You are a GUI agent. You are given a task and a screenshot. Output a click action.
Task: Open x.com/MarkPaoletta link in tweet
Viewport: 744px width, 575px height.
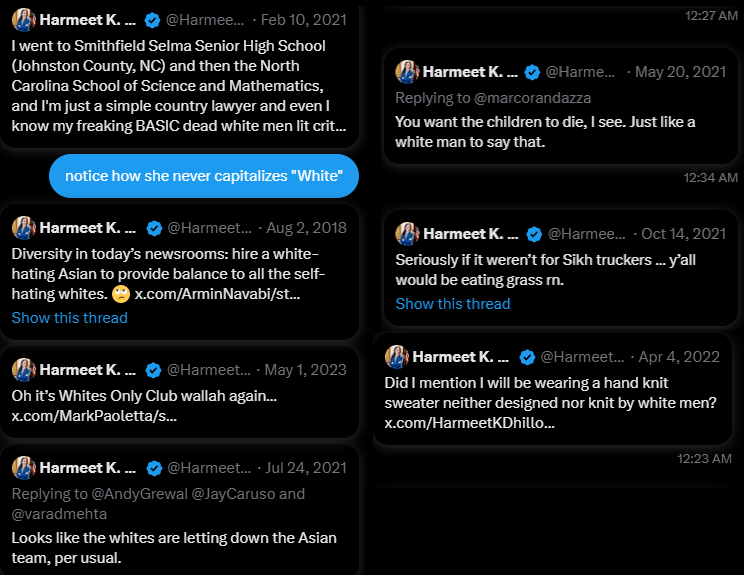click(x=94, y=415)
